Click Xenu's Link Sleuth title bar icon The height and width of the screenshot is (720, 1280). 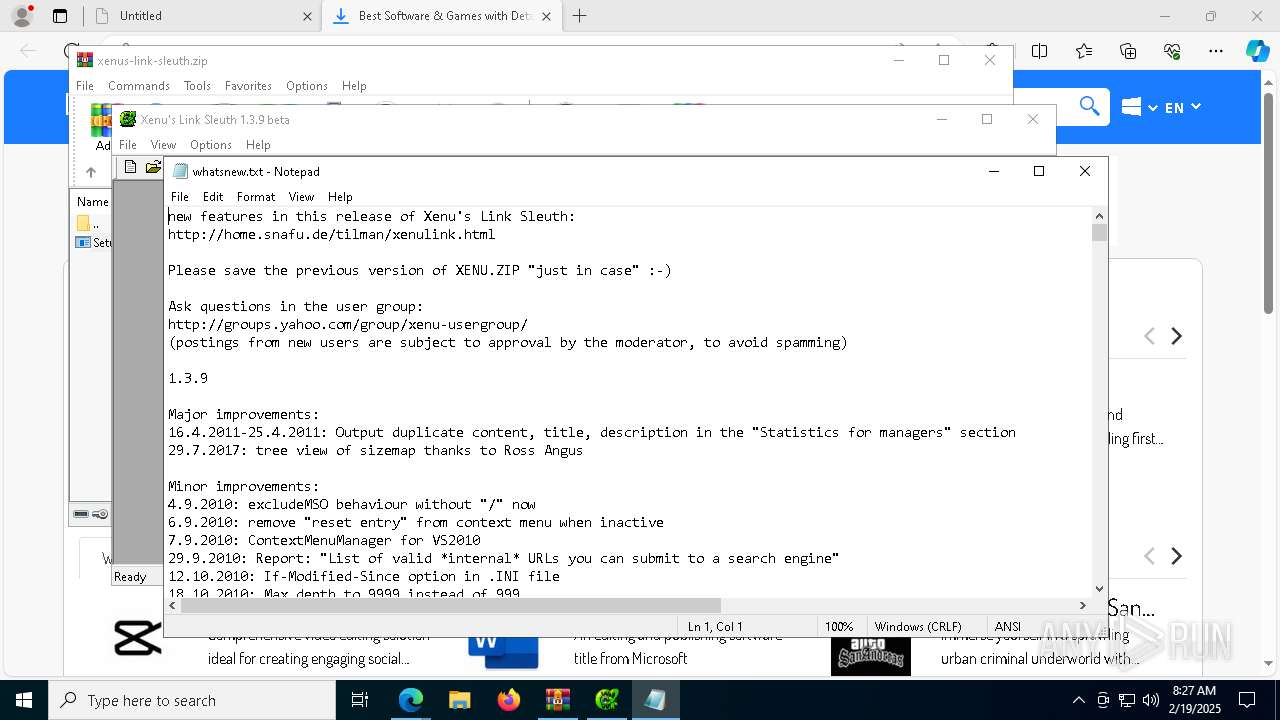pyautogui.click(x=128, y=119)
